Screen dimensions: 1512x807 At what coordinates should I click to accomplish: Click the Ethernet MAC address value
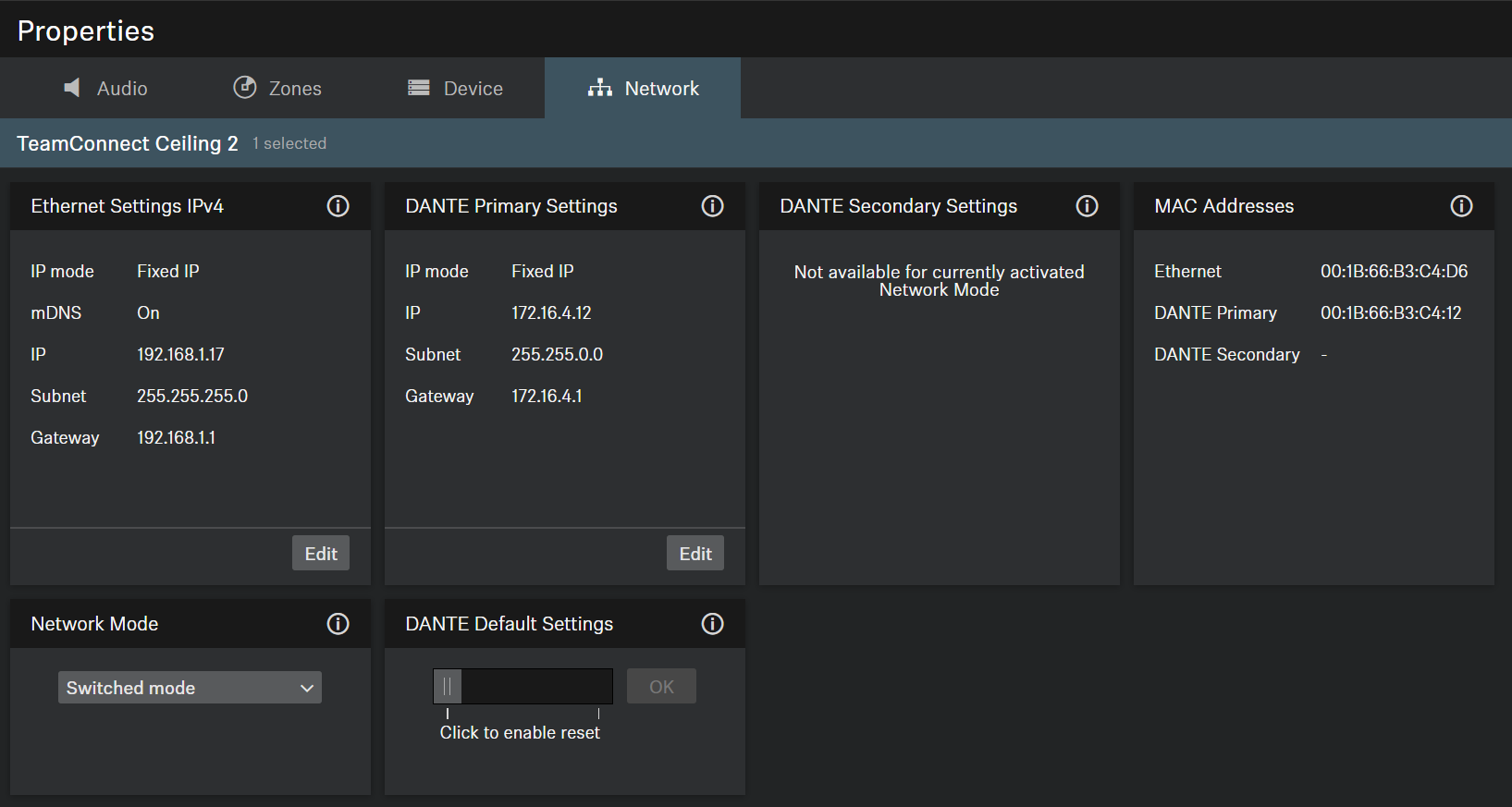pos(1394,272)
